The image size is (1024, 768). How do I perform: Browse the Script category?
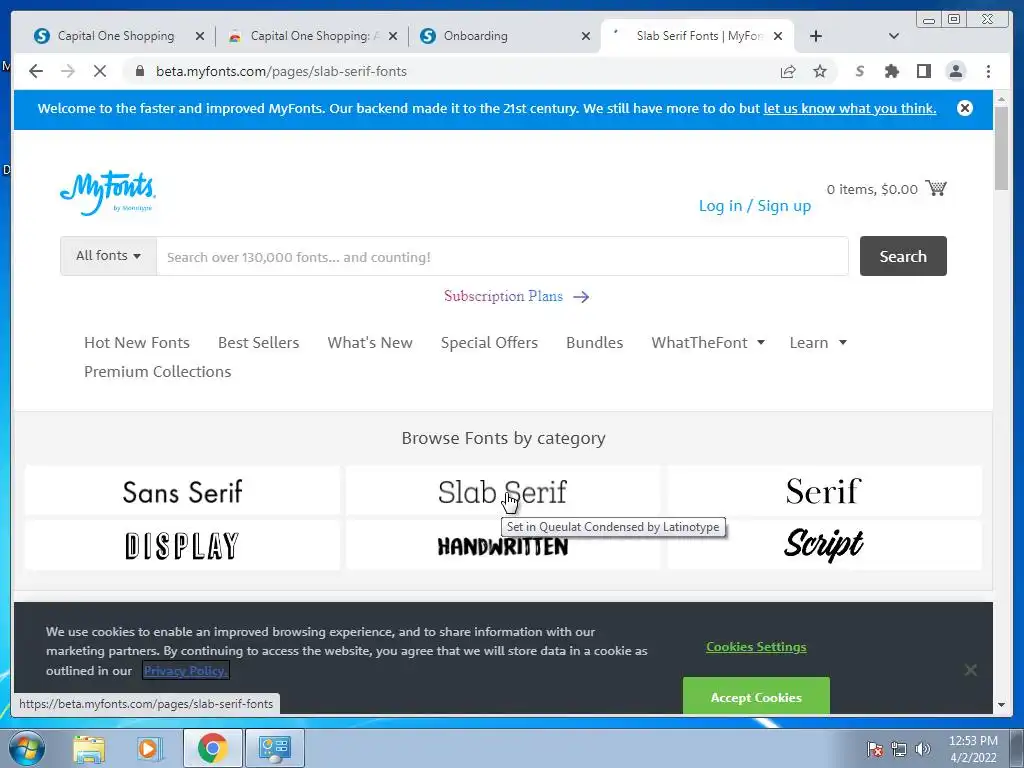(824, 545)
